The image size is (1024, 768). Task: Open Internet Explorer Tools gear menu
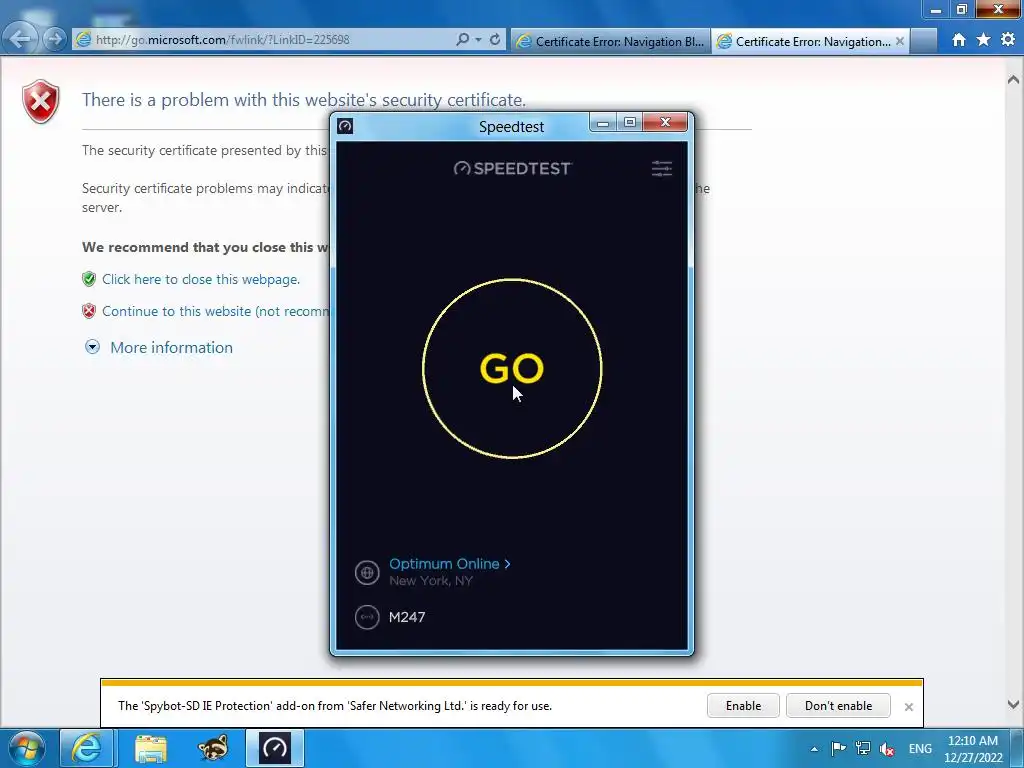point(1008,40)
